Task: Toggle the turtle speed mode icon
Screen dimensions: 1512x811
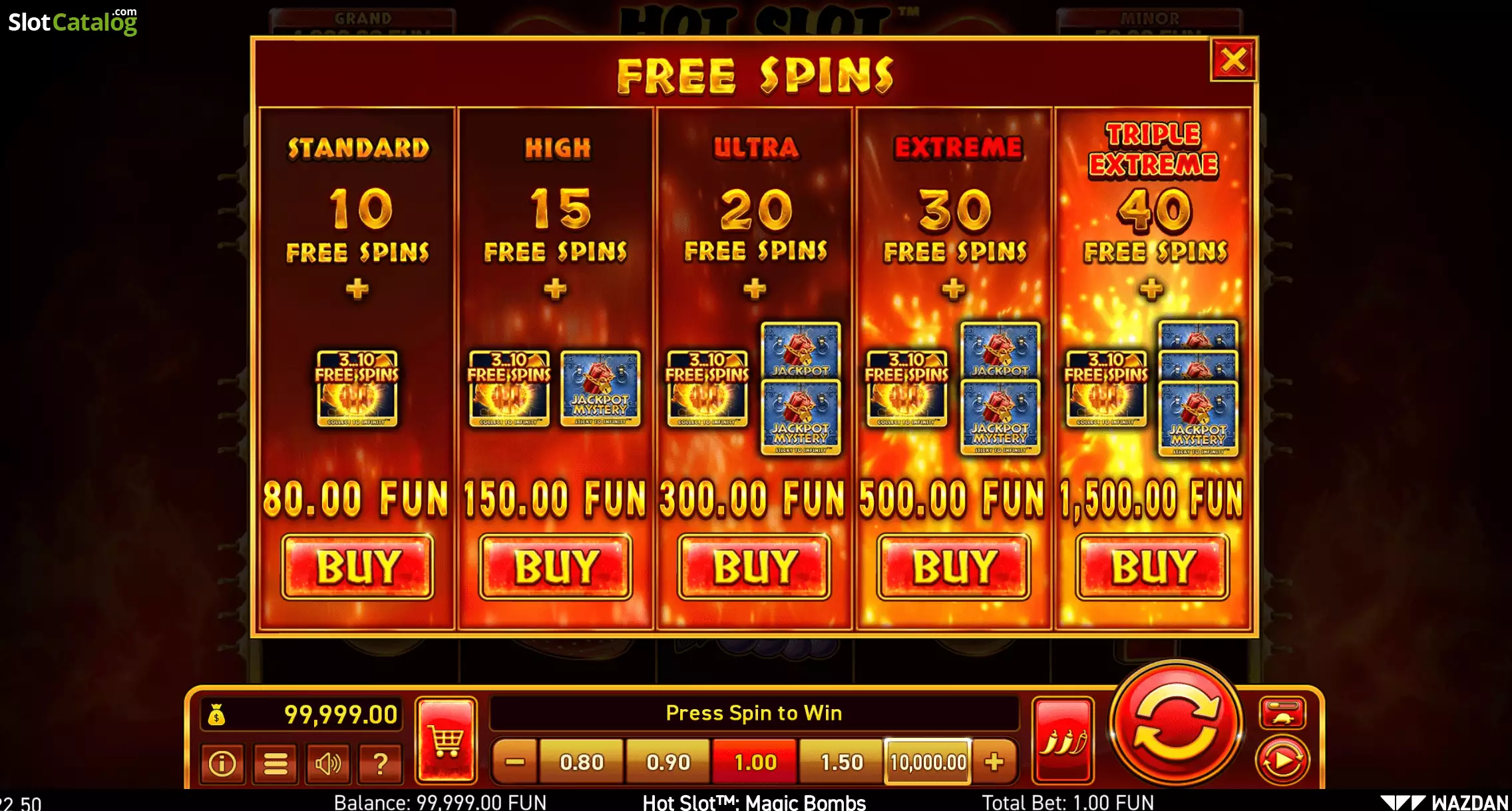Action: pos(1282,713)
